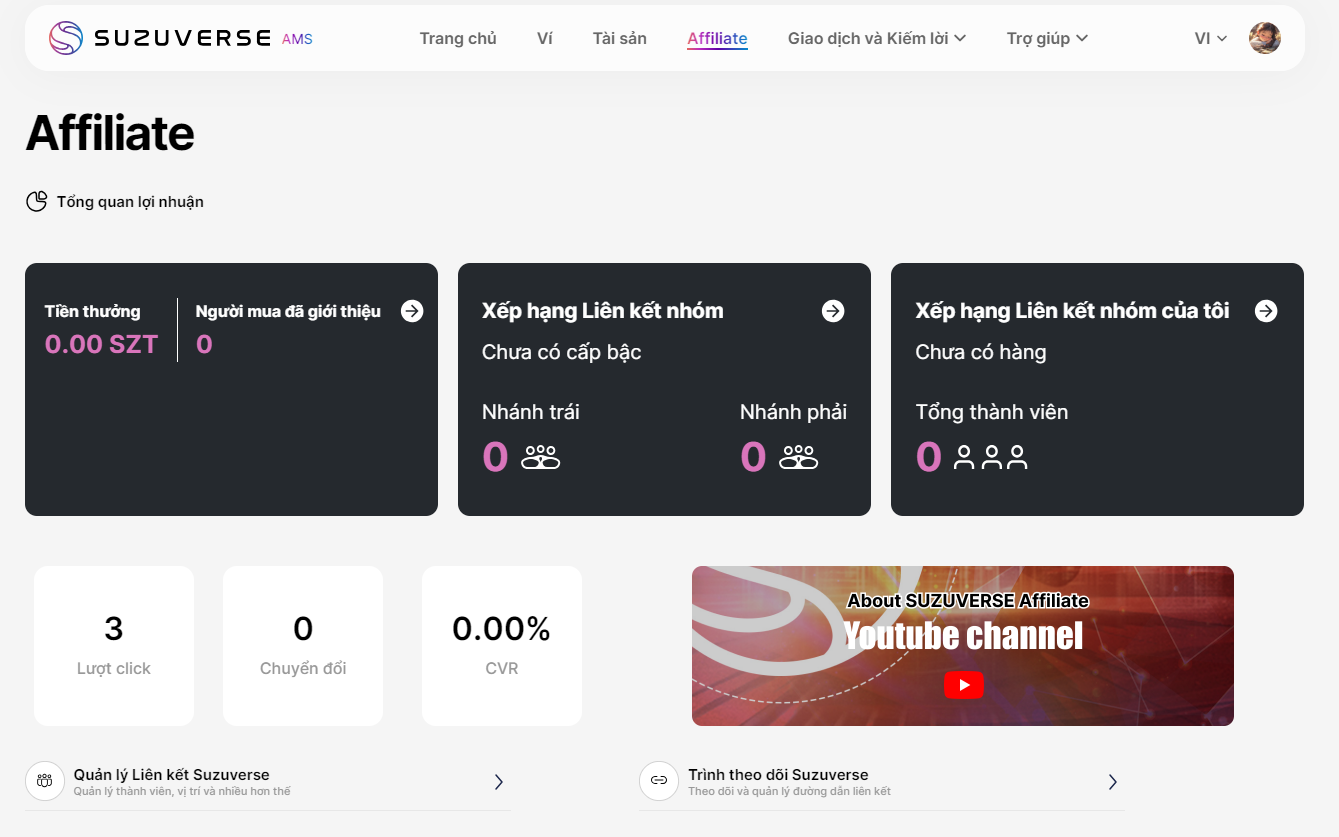The width and height of the screenshot is (1339, 837).
Task: Switch to the Tài sản tab
Action: point(619,38)
